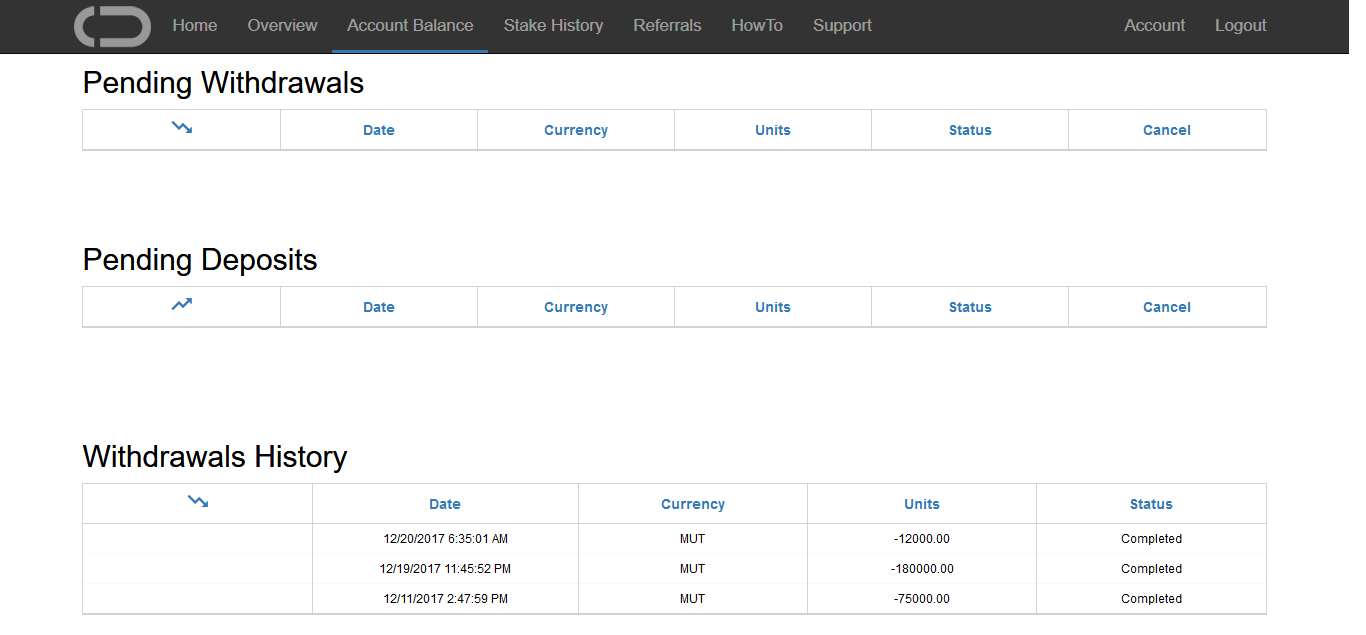Image resolution: width=1366 pixels, height=635 pixels.
Task: Switch to the Referrals section
Action: (x=667, y=25)
